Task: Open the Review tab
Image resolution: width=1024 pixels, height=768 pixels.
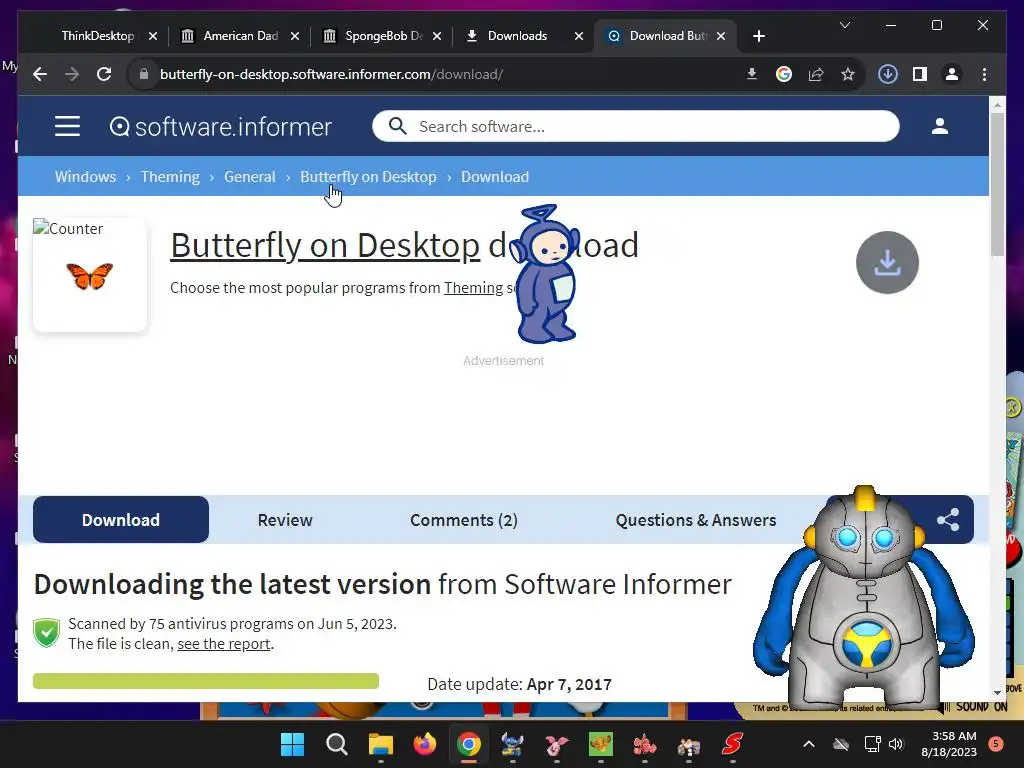Action: (x=285, y=520)
